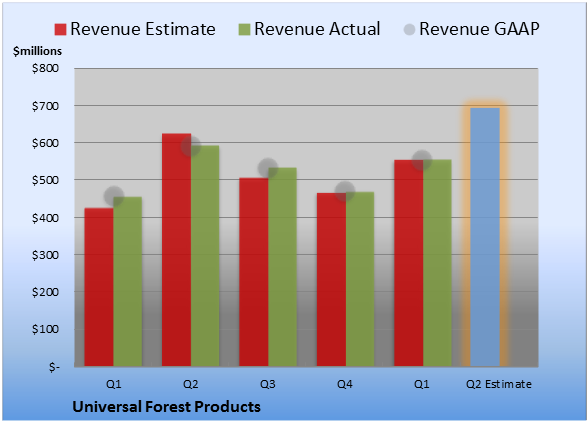Click the '$millions' axis unit label

click(38, 51)
